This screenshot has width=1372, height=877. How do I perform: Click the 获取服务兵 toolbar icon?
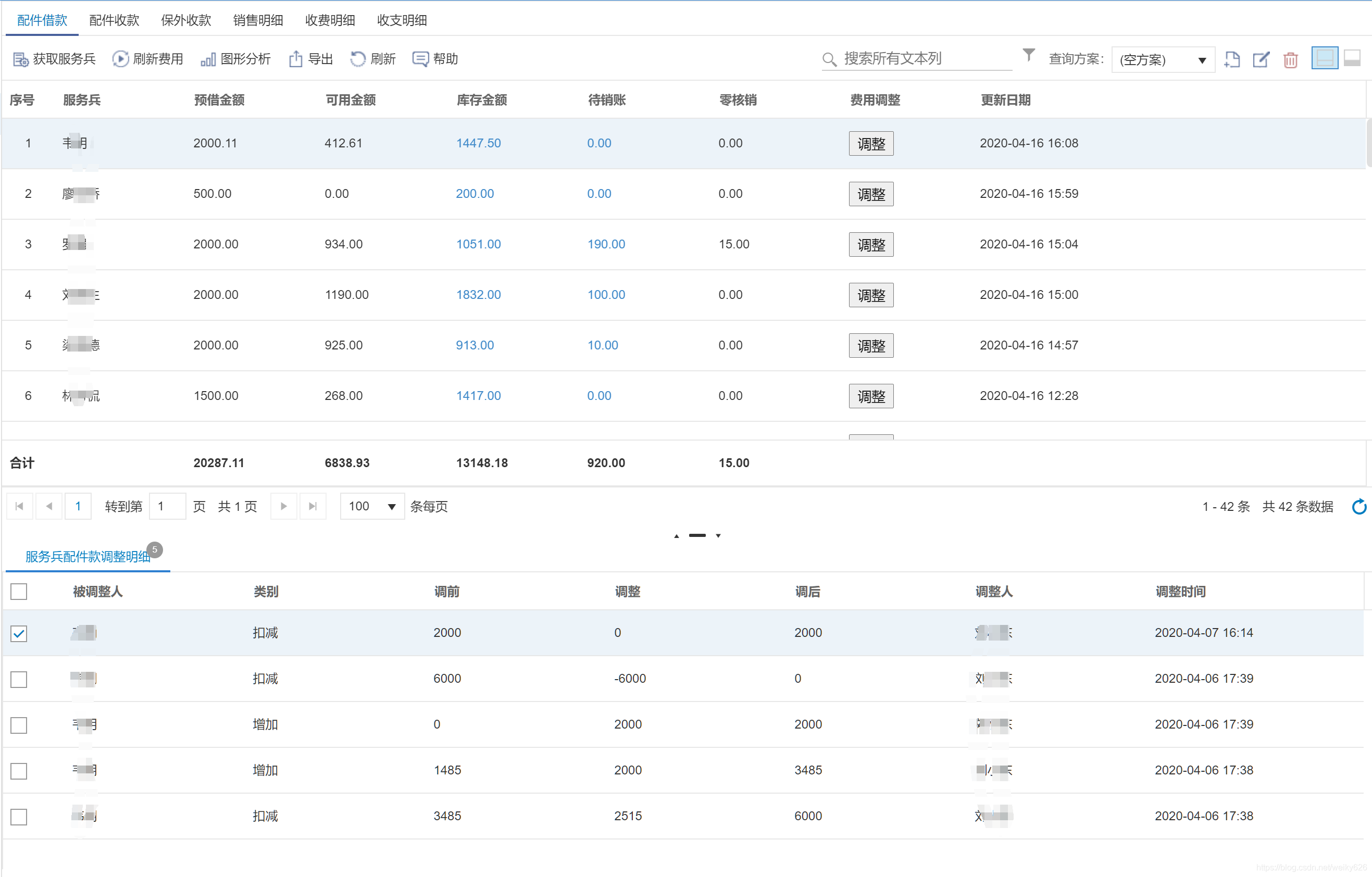tap(20, 59)
